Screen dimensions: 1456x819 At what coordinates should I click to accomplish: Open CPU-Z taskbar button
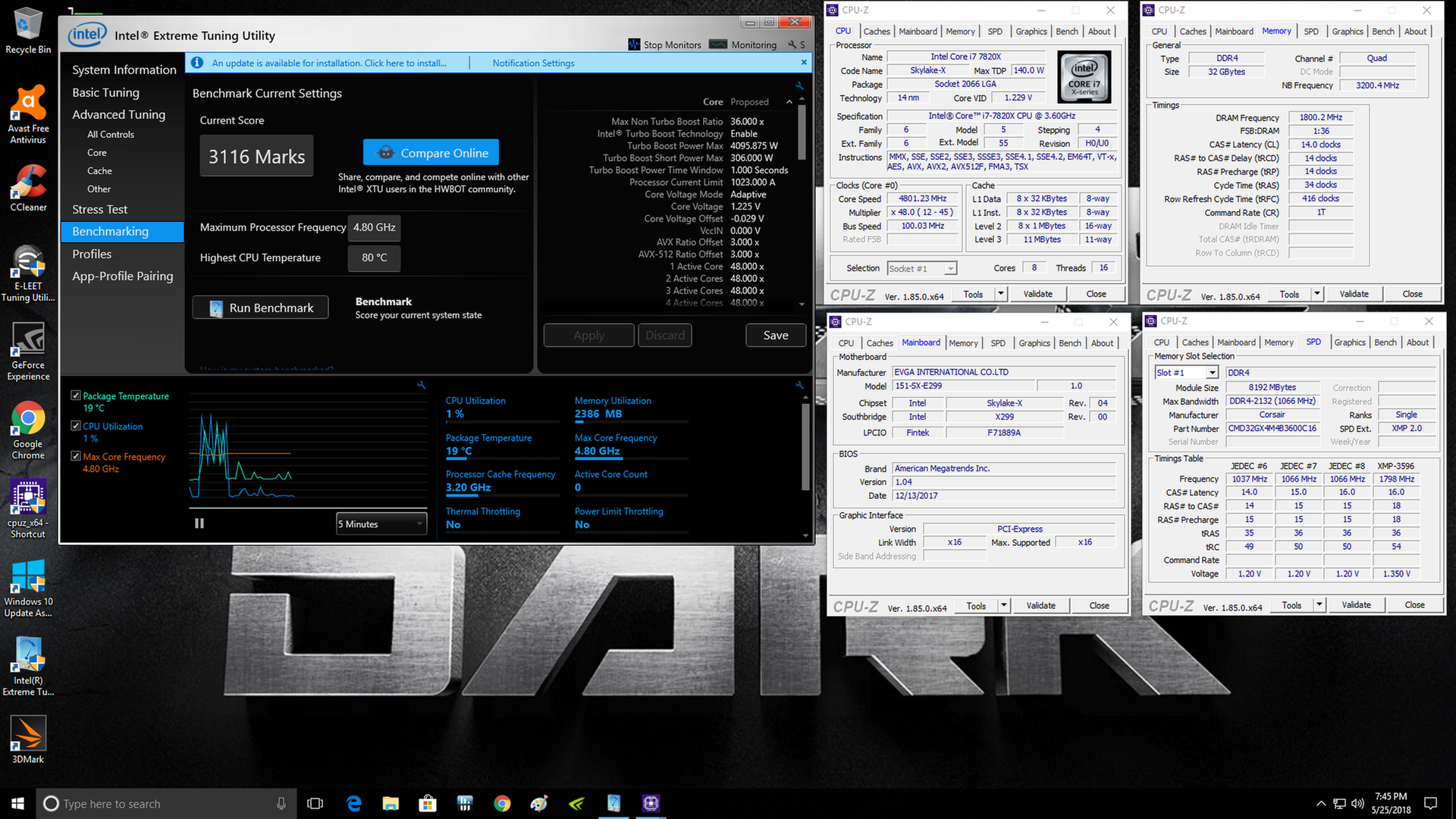[651, 803]
